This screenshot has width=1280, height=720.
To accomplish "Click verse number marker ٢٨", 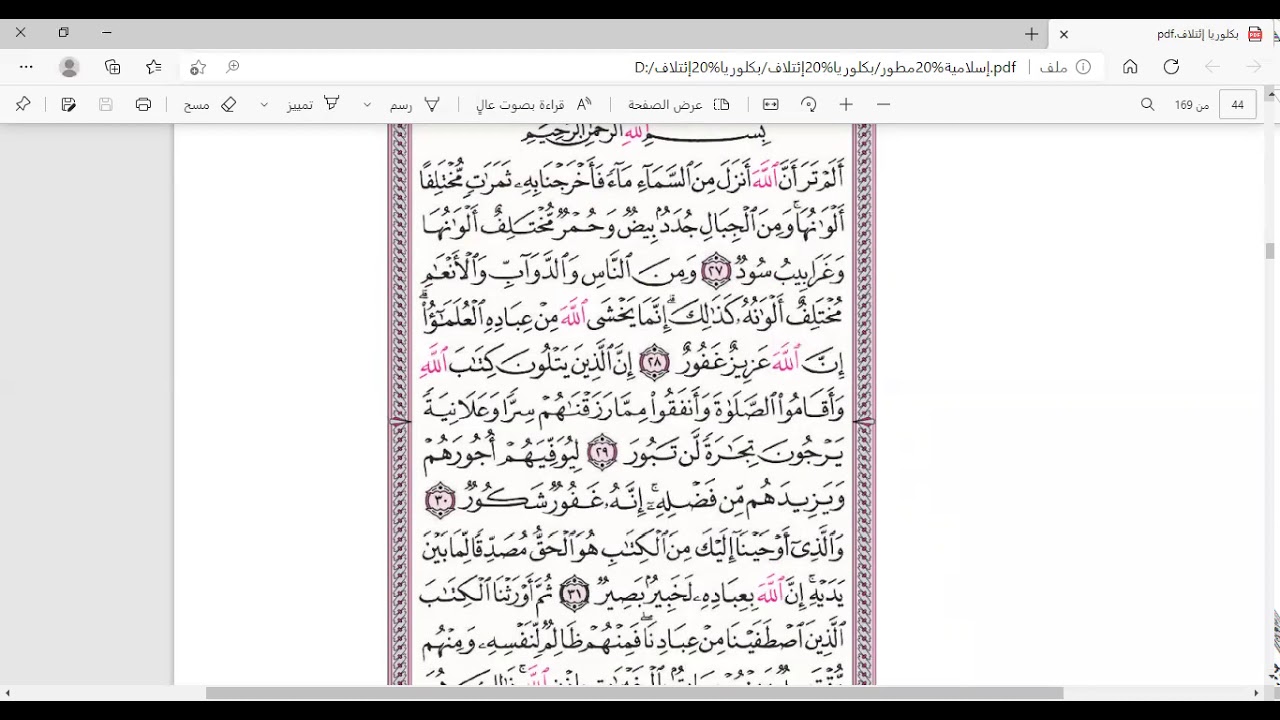I will point(654,363).
